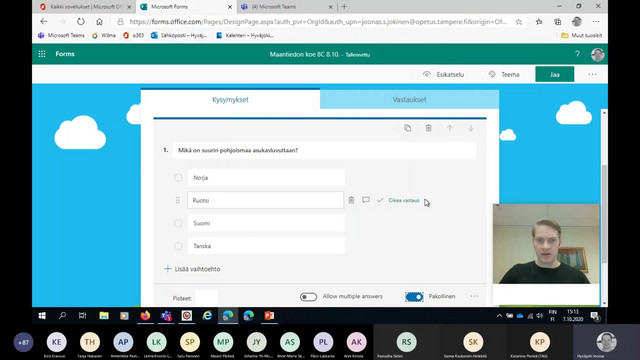This screenshot has width=640, height=360.
Task: Select Norja radio option
Action: (178, 178)
